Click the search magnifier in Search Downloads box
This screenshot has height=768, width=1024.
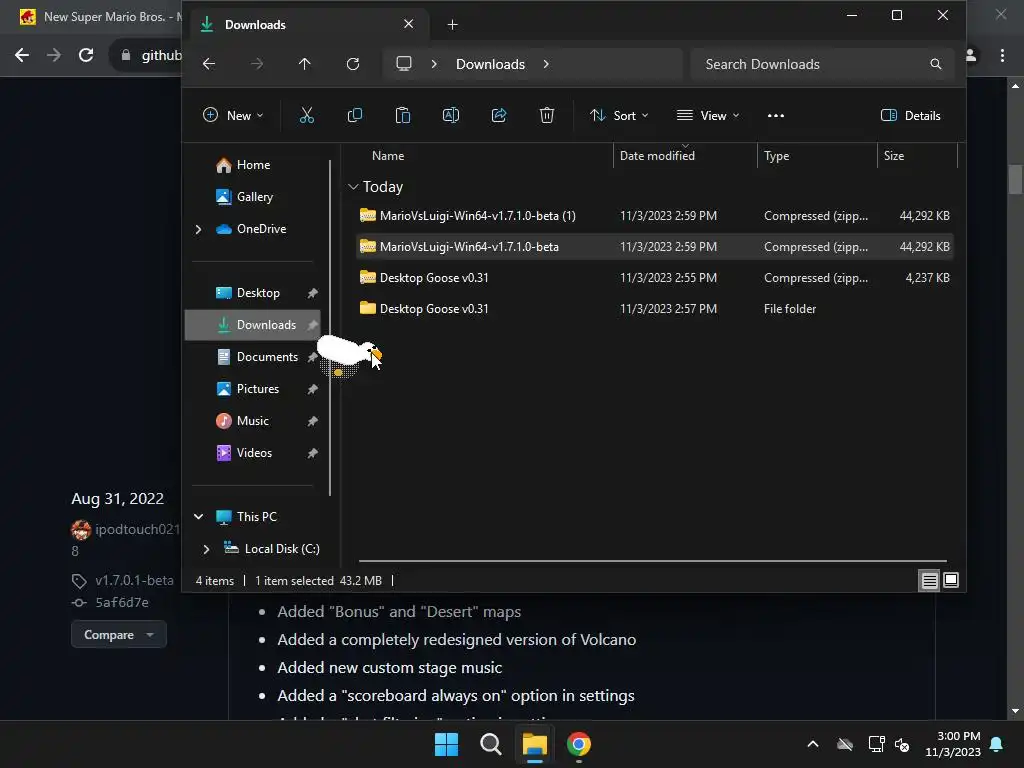click(936, 64)
